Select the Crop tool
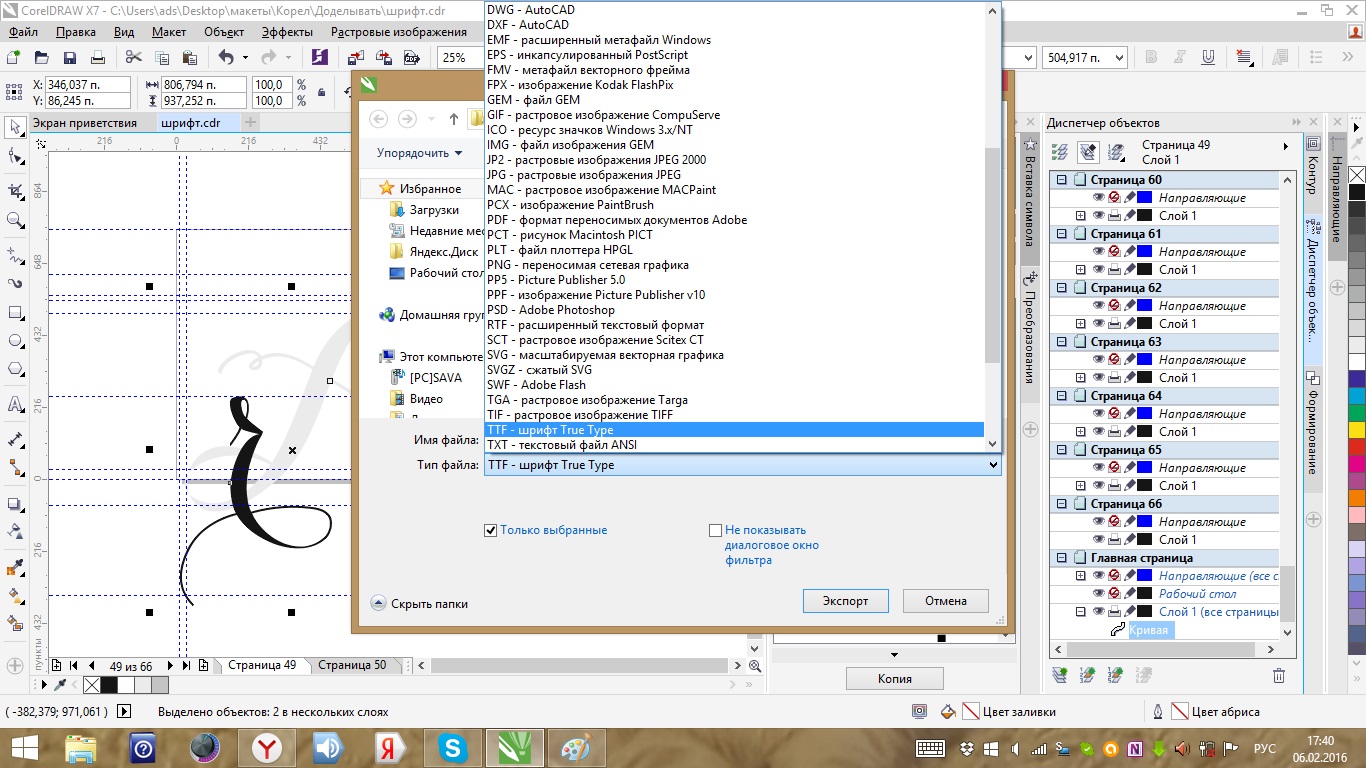The image size is (1366, 768). click(x=15, y=190)
